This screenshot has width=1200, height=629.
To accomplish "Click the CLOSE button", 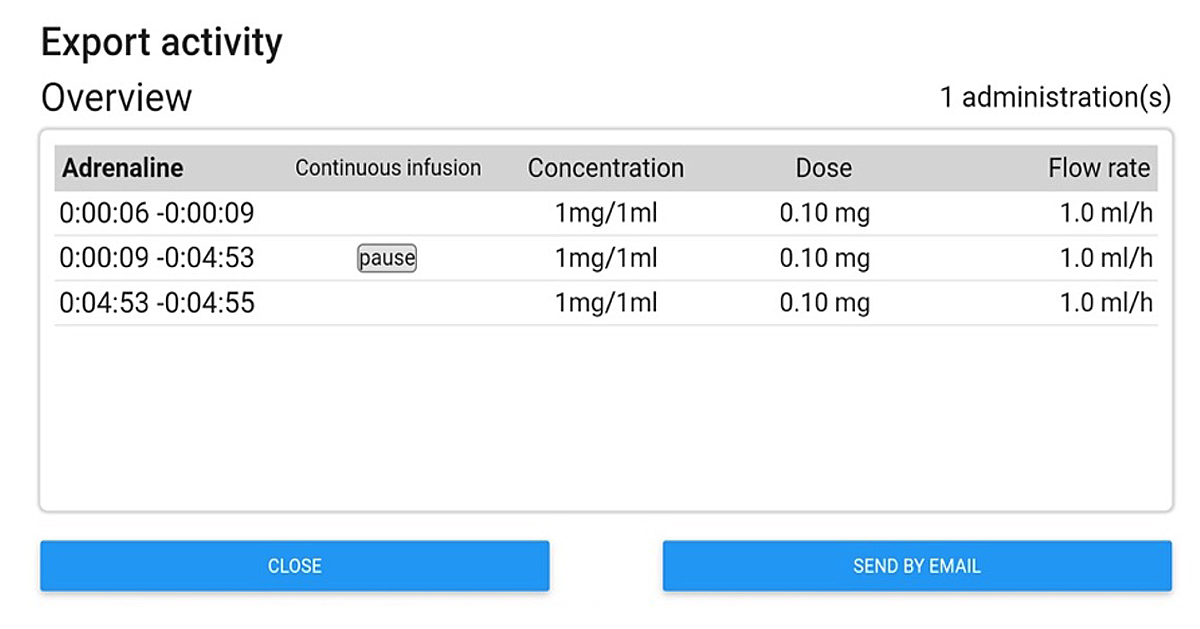I will (294, 566).
